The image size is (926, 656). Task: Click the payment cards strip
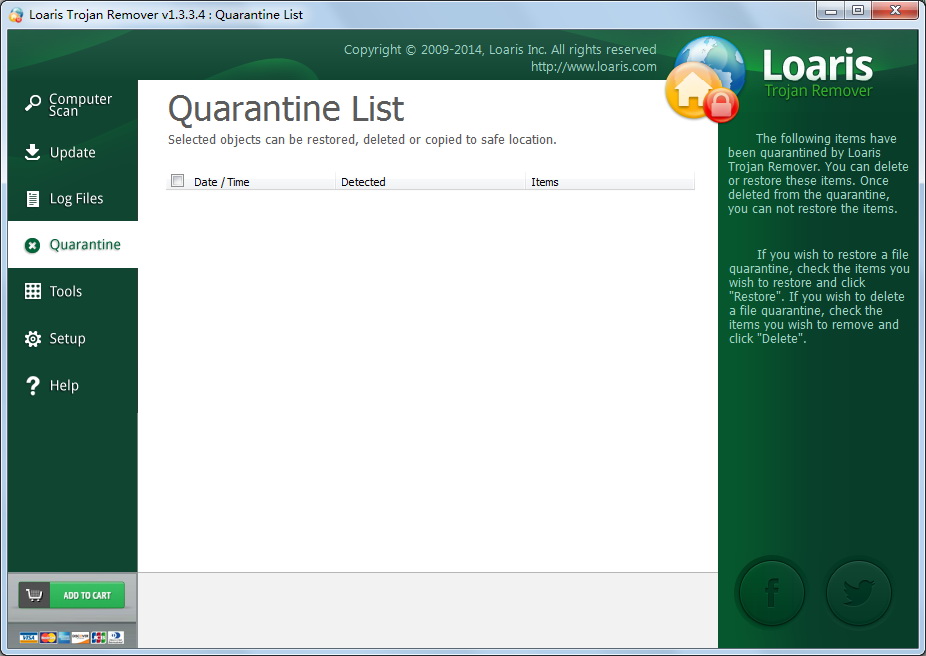click(x=71, y=637)
